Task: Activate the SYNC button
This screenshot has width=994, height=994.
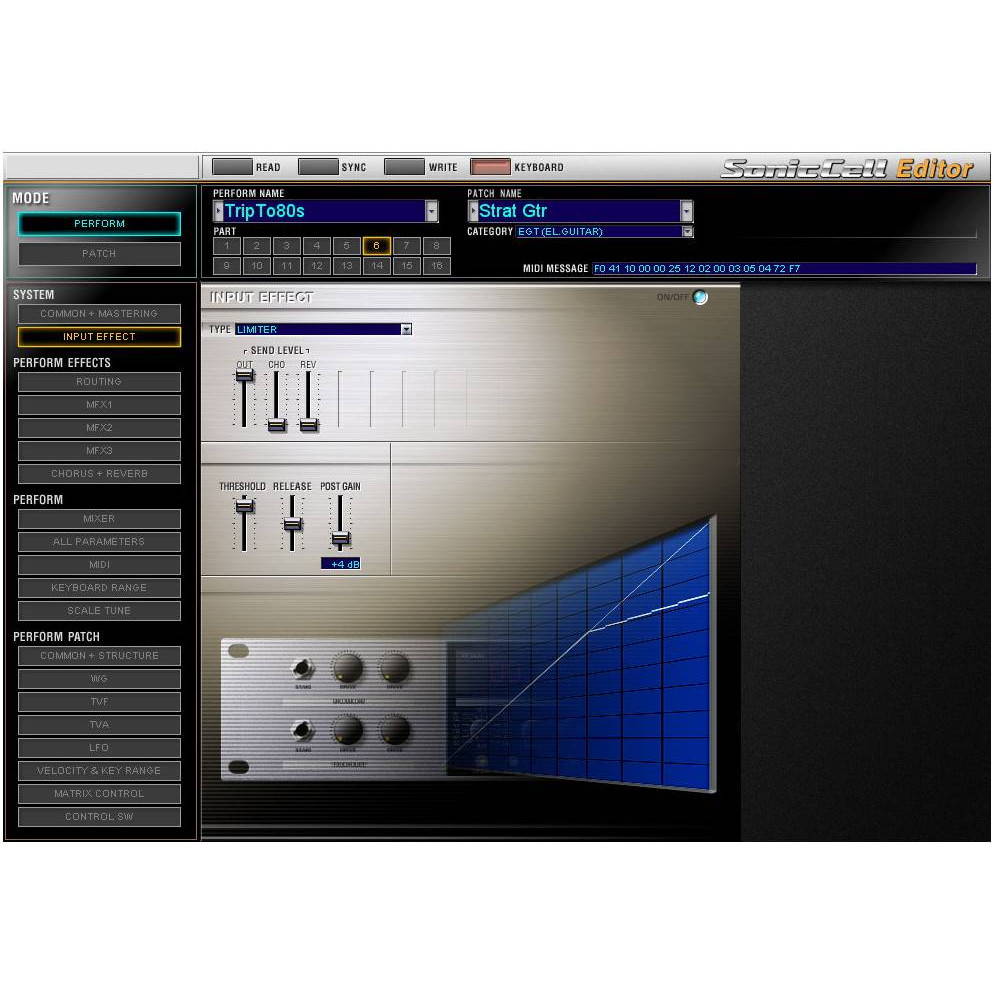Action: pyautogui.click(x=318, y=167)
